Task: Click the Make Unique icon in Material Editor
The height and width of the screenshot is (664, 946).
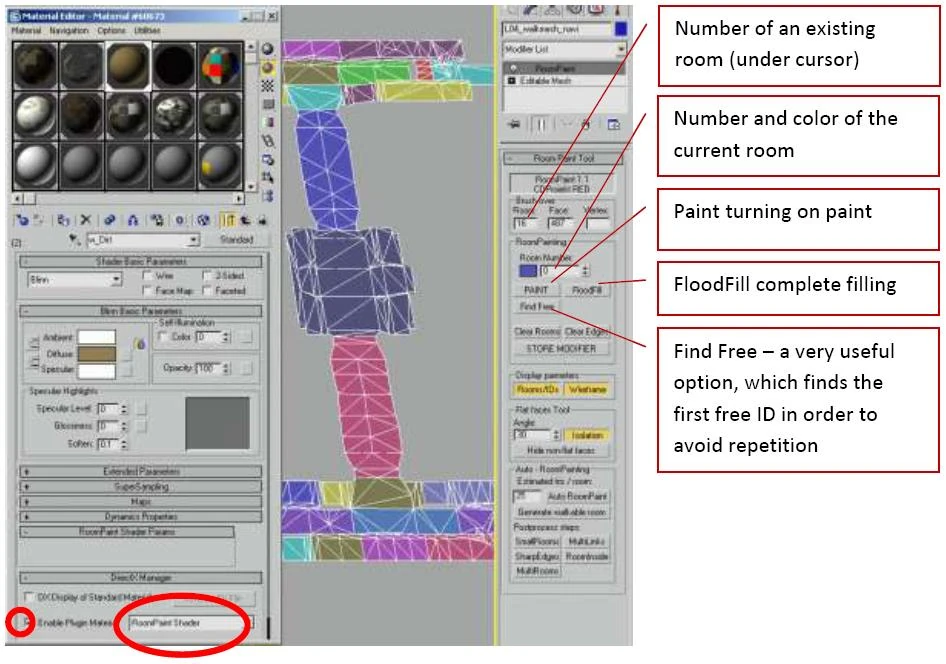Action: (133, 220)
